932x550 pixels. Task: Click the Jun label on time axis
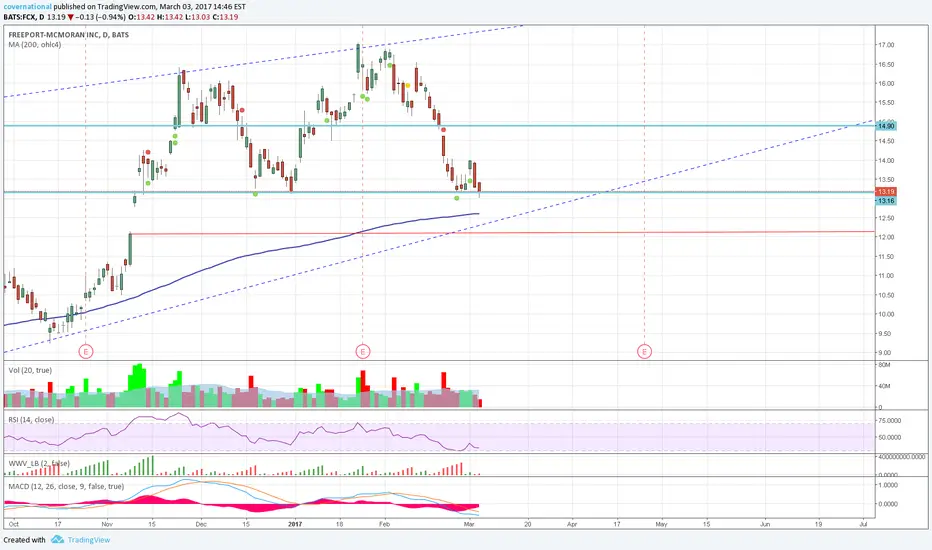pos(764,524)
